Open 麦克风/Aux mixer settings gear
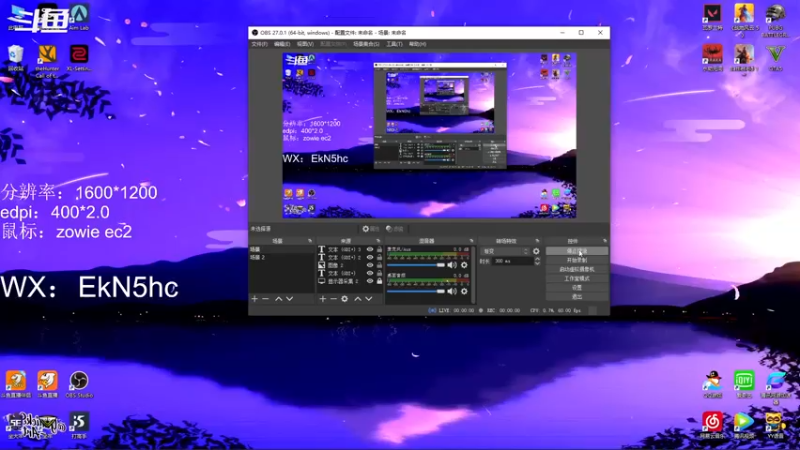The height and width of the screenshot is (450, 800). coord(464,265)
